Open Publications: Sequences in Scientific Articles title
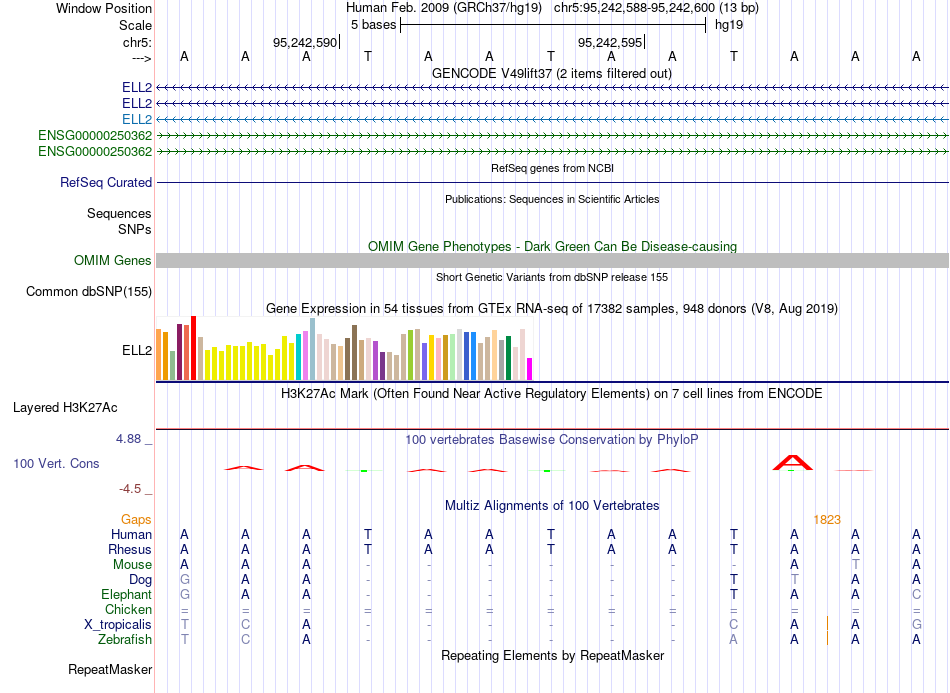 coord(552,199)
